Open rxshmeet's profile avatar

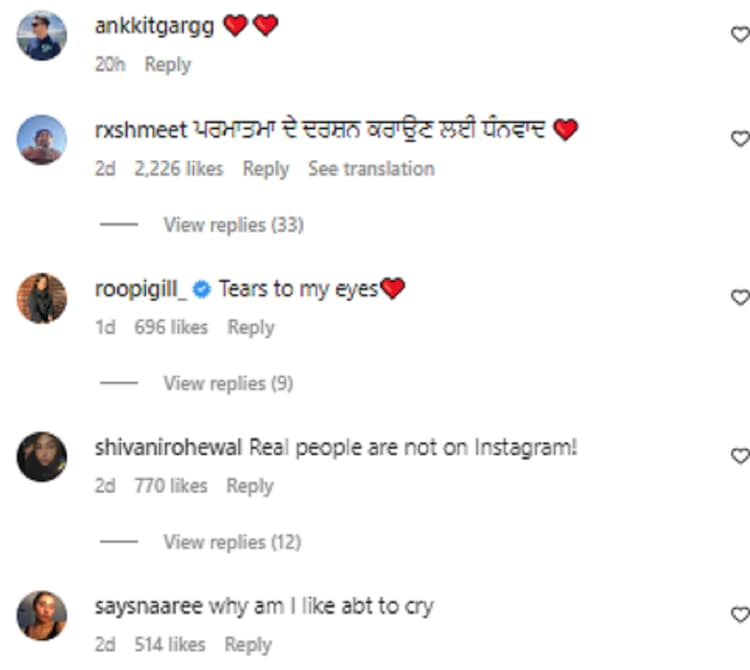pyautogui.click(x=42, y=140)
